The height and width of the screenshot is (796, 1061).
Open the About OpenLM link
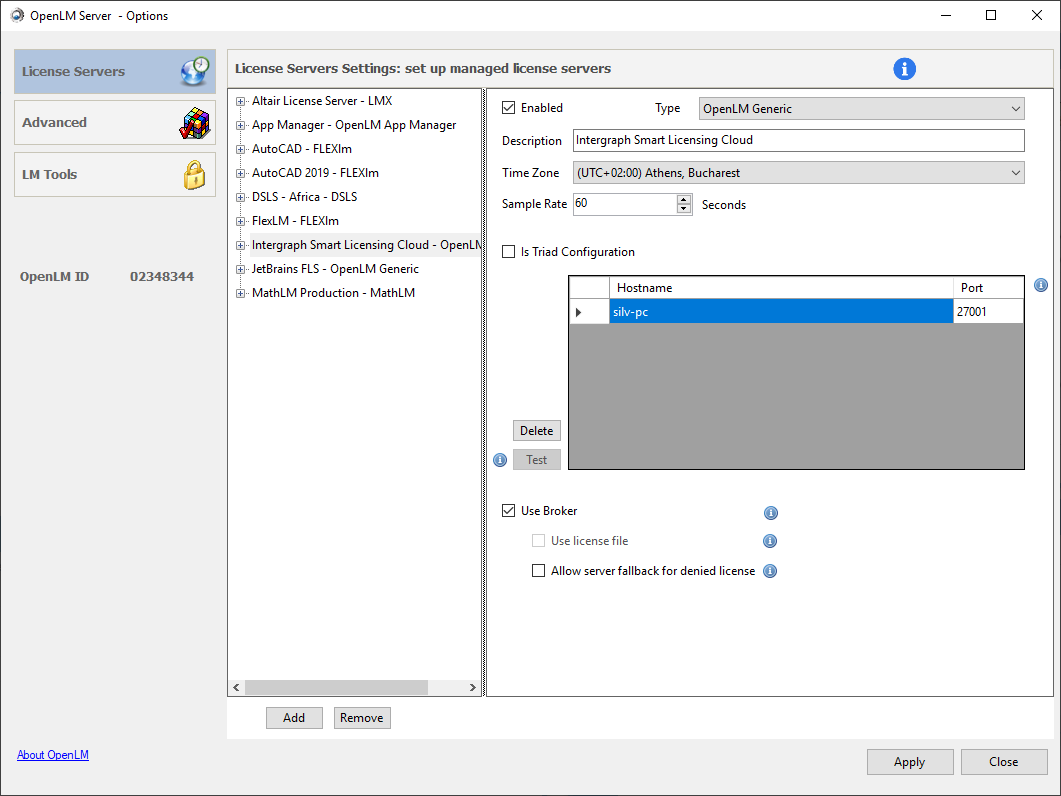[x=53, y=755]
